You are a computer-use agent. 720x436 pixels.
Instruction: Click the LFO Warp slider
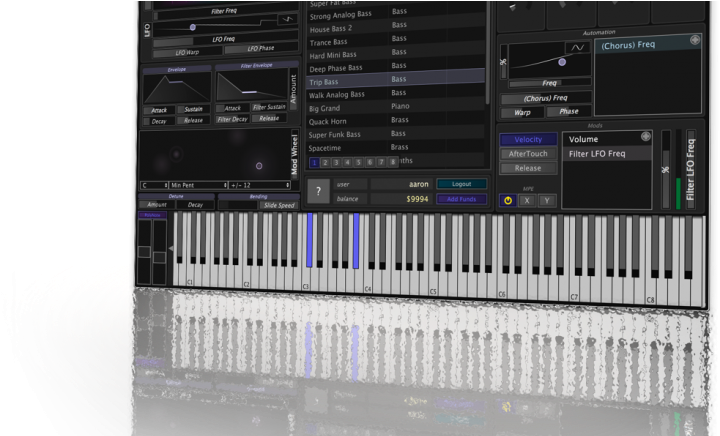(187, 53)
